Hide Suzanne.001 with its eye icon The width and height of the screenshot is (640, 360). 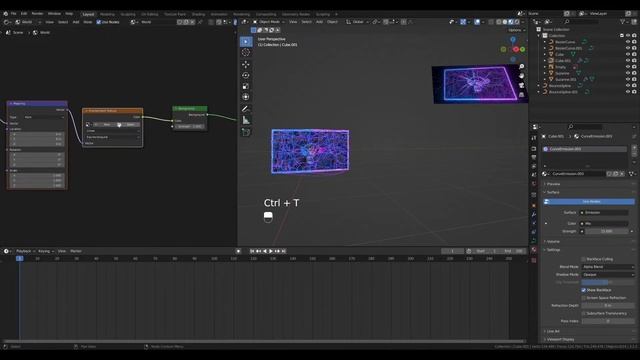(x=628, y=79)
